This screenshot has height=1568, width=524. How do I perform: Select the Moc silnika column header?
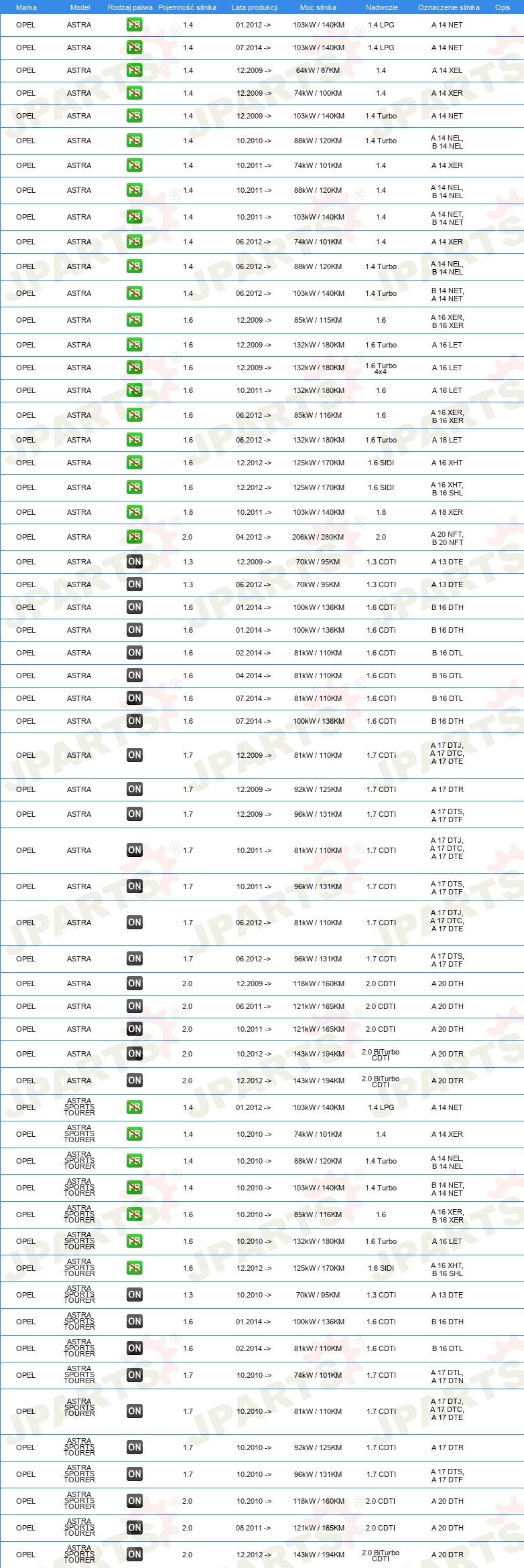tap(318, 7)
